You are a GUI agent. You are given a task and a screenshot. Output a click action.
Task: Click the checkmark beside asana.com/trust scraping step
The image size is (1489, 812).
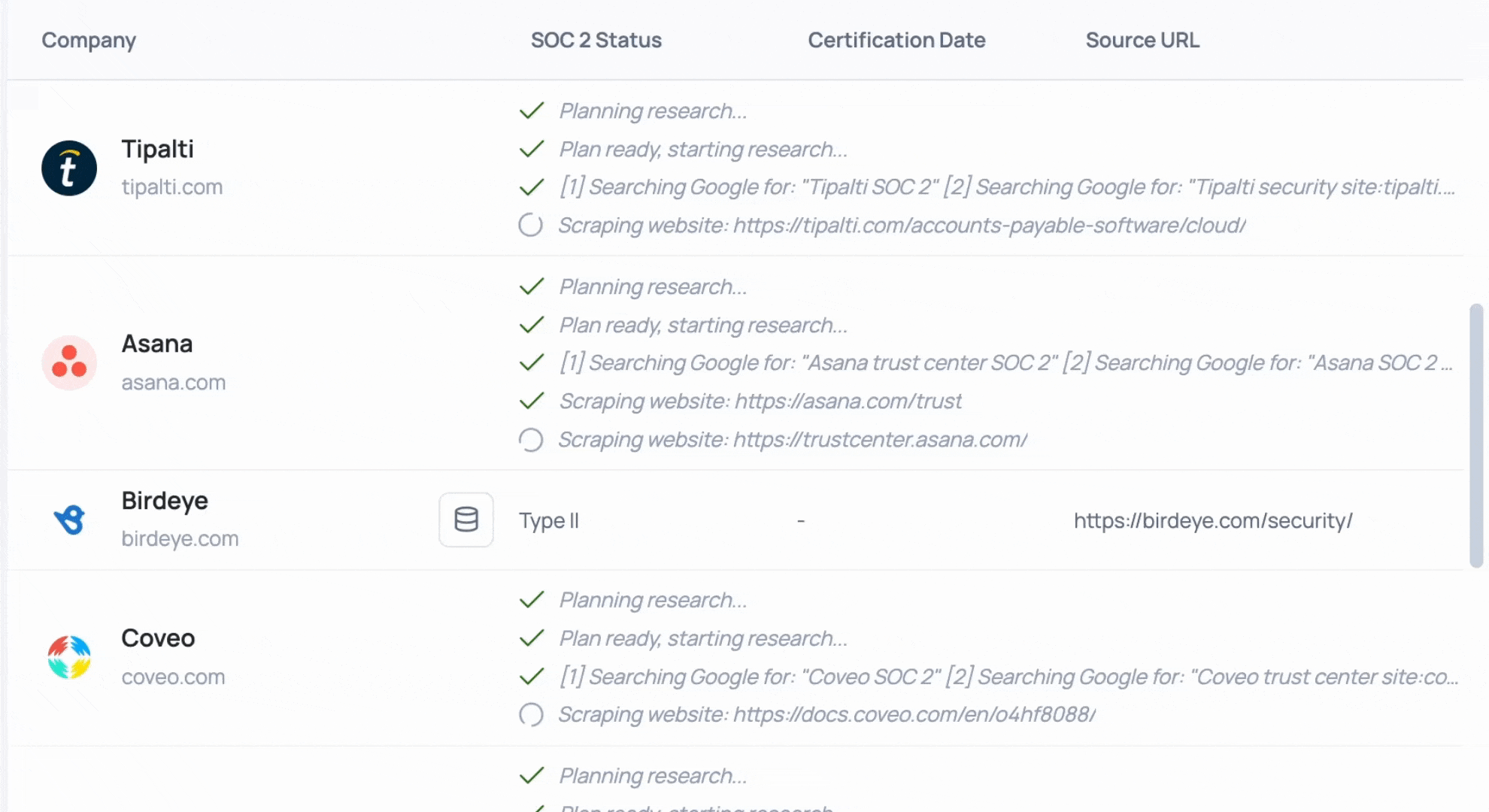[x=532, y=401]
